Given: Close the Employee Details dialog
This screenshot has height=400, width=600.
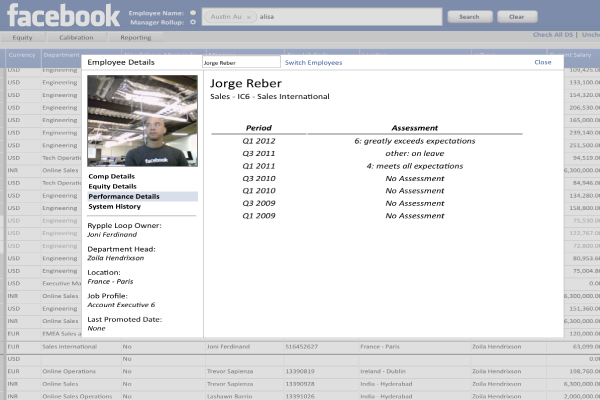Looking at the screenshot, I should click(x=542, y=62).
